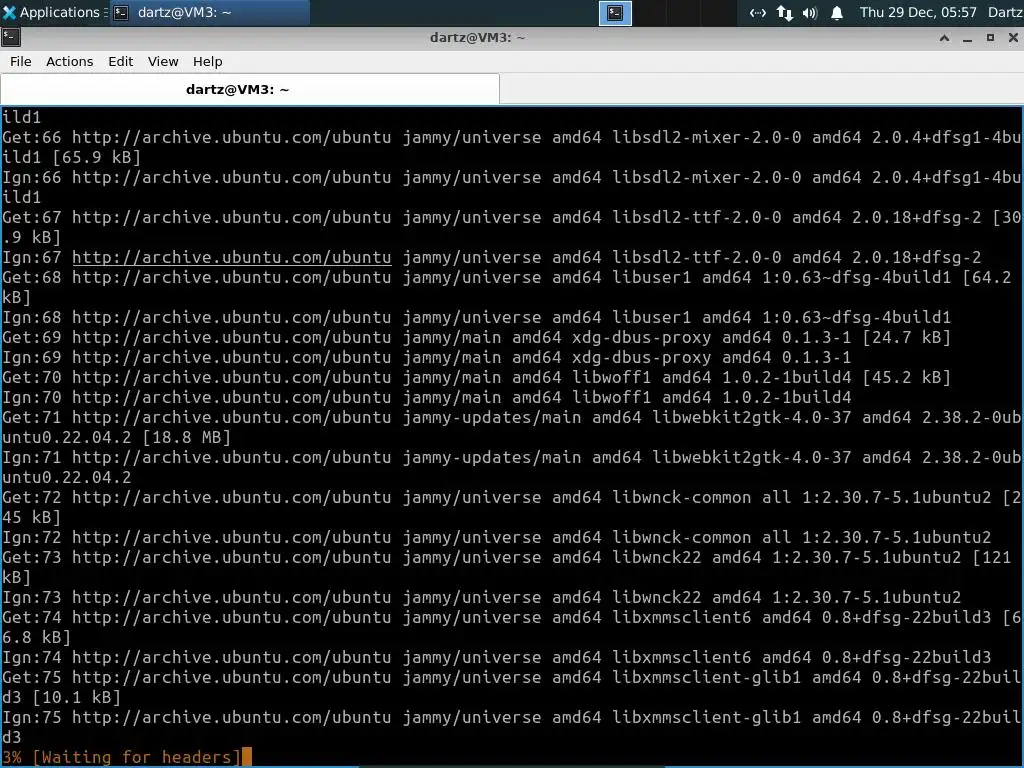Open the Edit menu
Viewport: 1024px width, 768px height.
pos(120,61)
